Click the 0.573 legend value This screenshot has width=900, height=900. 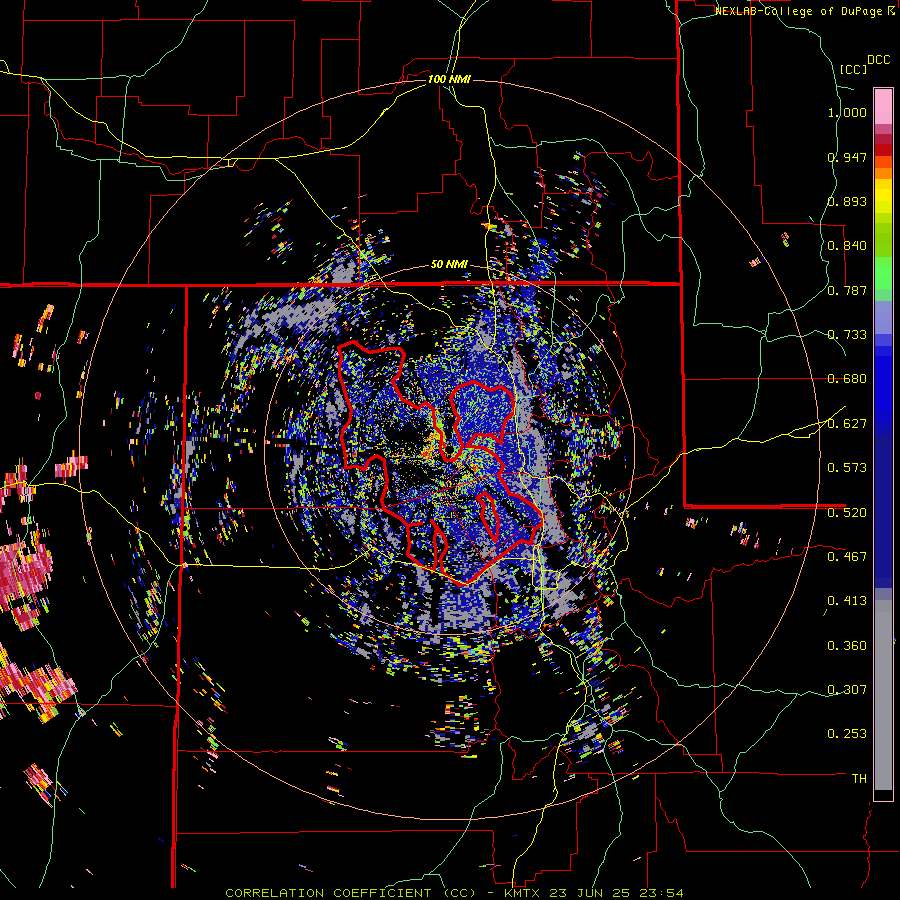point(847,468)
